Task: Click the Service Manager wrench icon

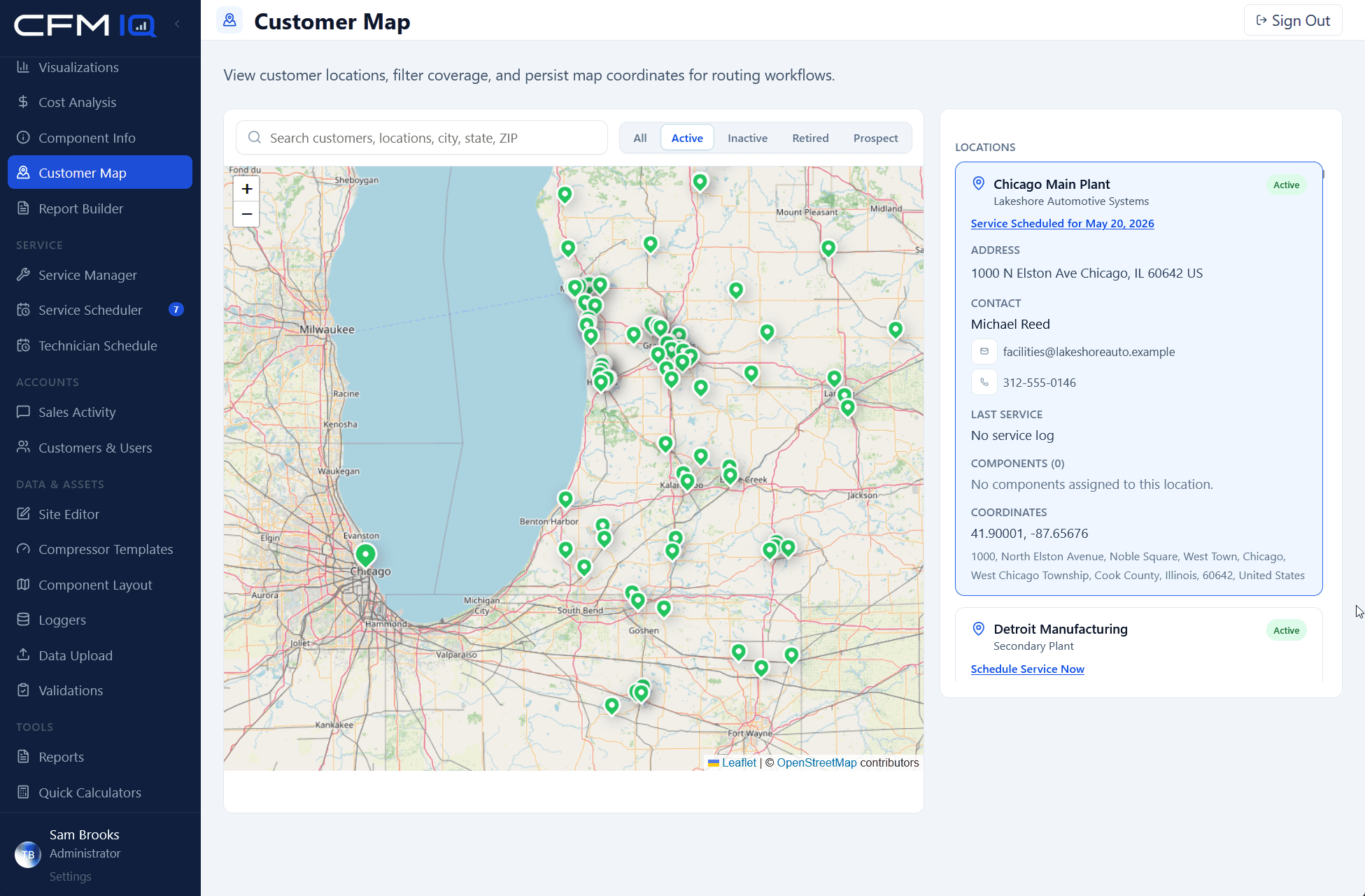Action: click(x=23, y=275)
